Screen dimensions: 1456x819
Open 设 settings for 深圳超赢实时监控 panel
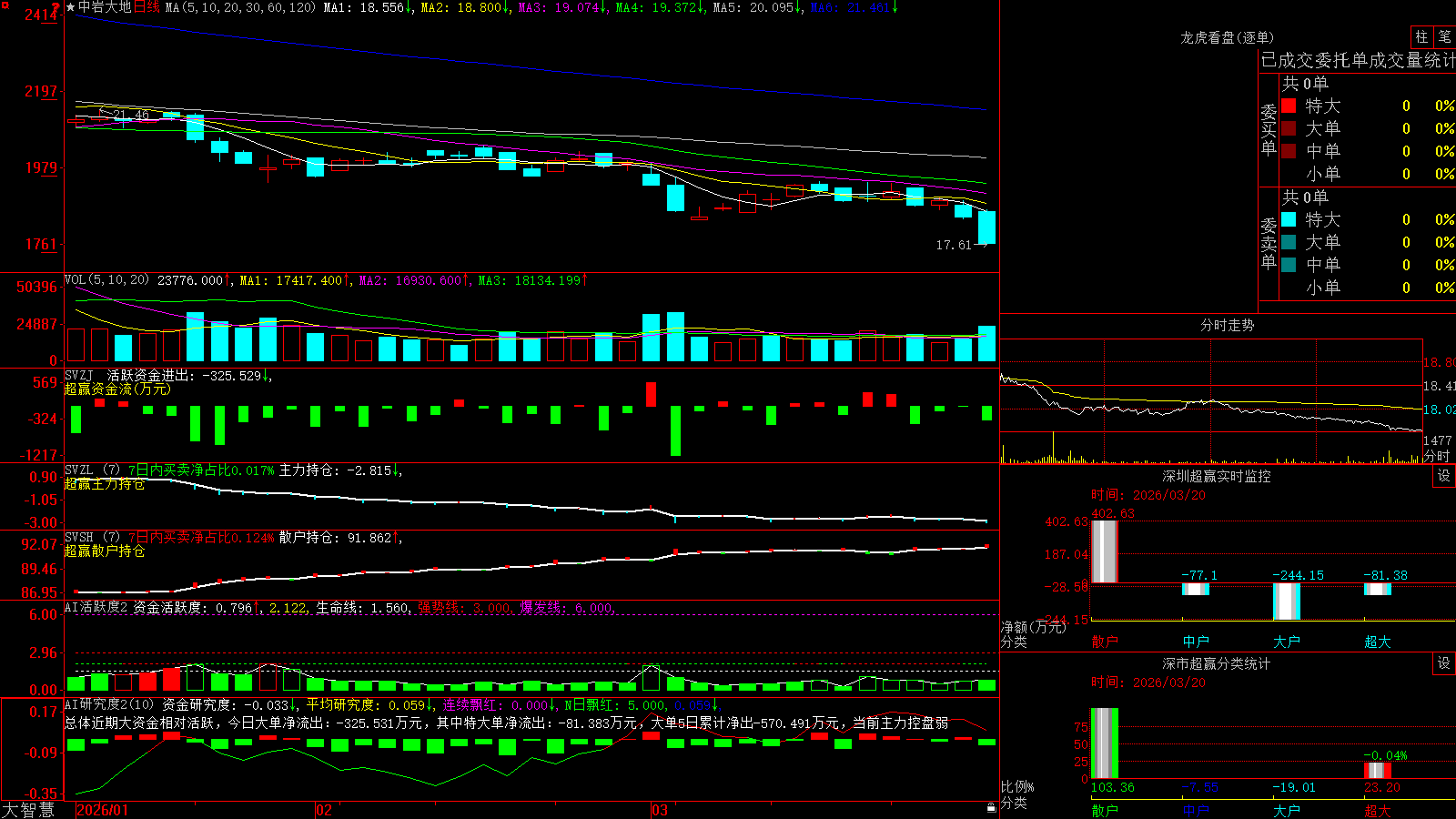point(1444,476)
